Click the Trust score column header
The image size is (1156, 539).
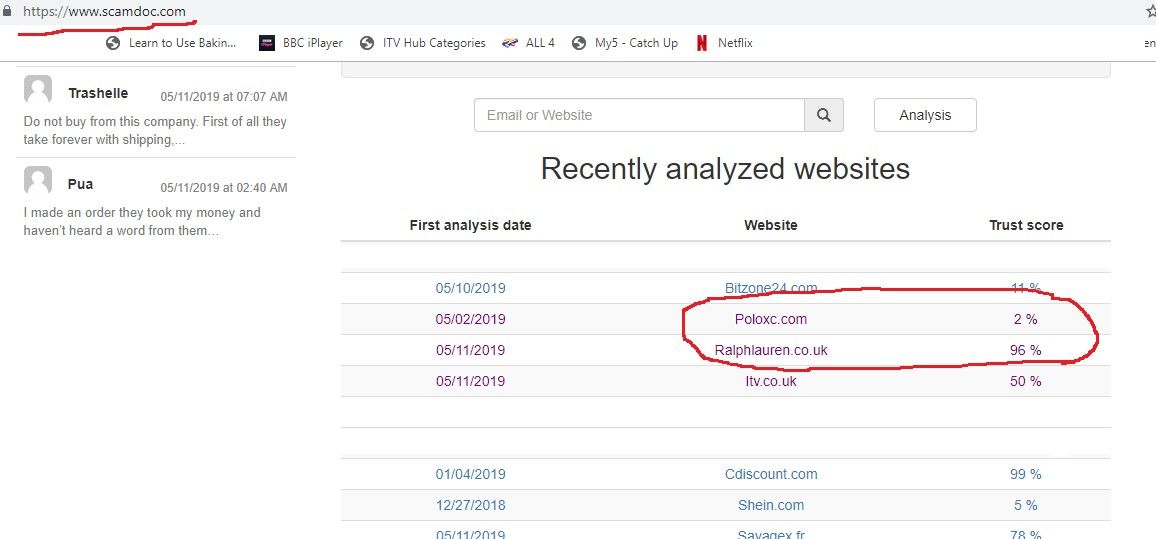pos(1026,225)
